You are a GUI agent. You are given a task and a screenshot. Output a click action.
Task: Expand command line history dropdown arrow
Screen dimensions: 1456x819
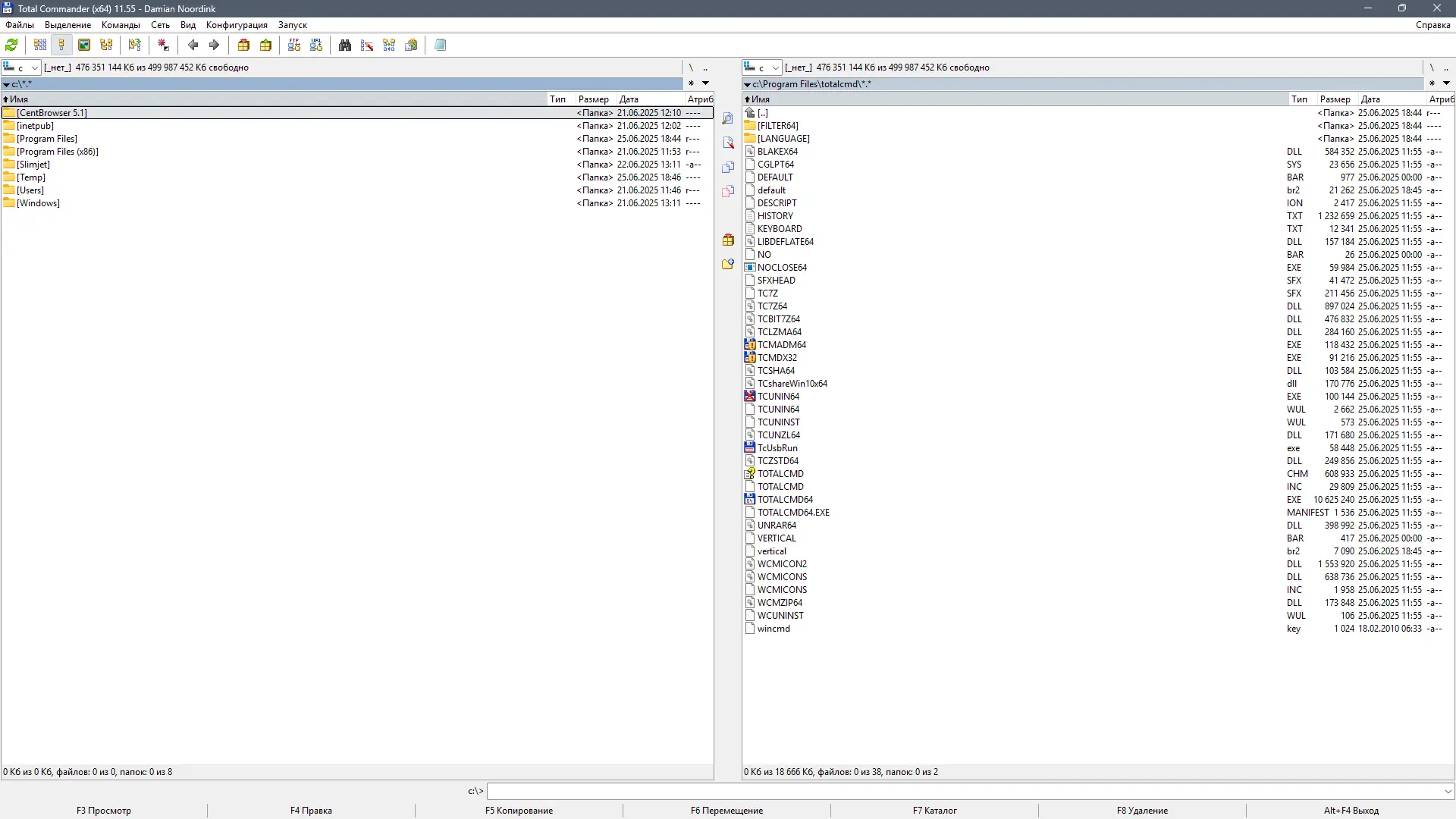click(x=1447, y=791)
